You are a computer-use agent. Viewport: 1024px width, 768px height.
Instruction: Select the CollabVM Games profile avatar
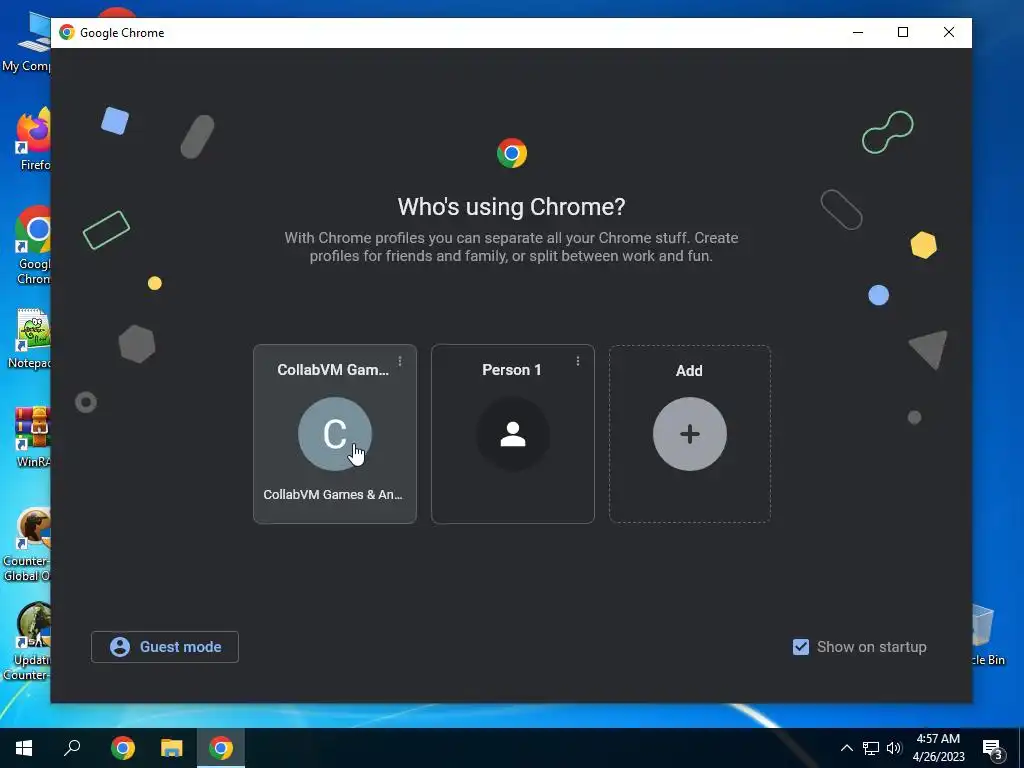(335, 434)
